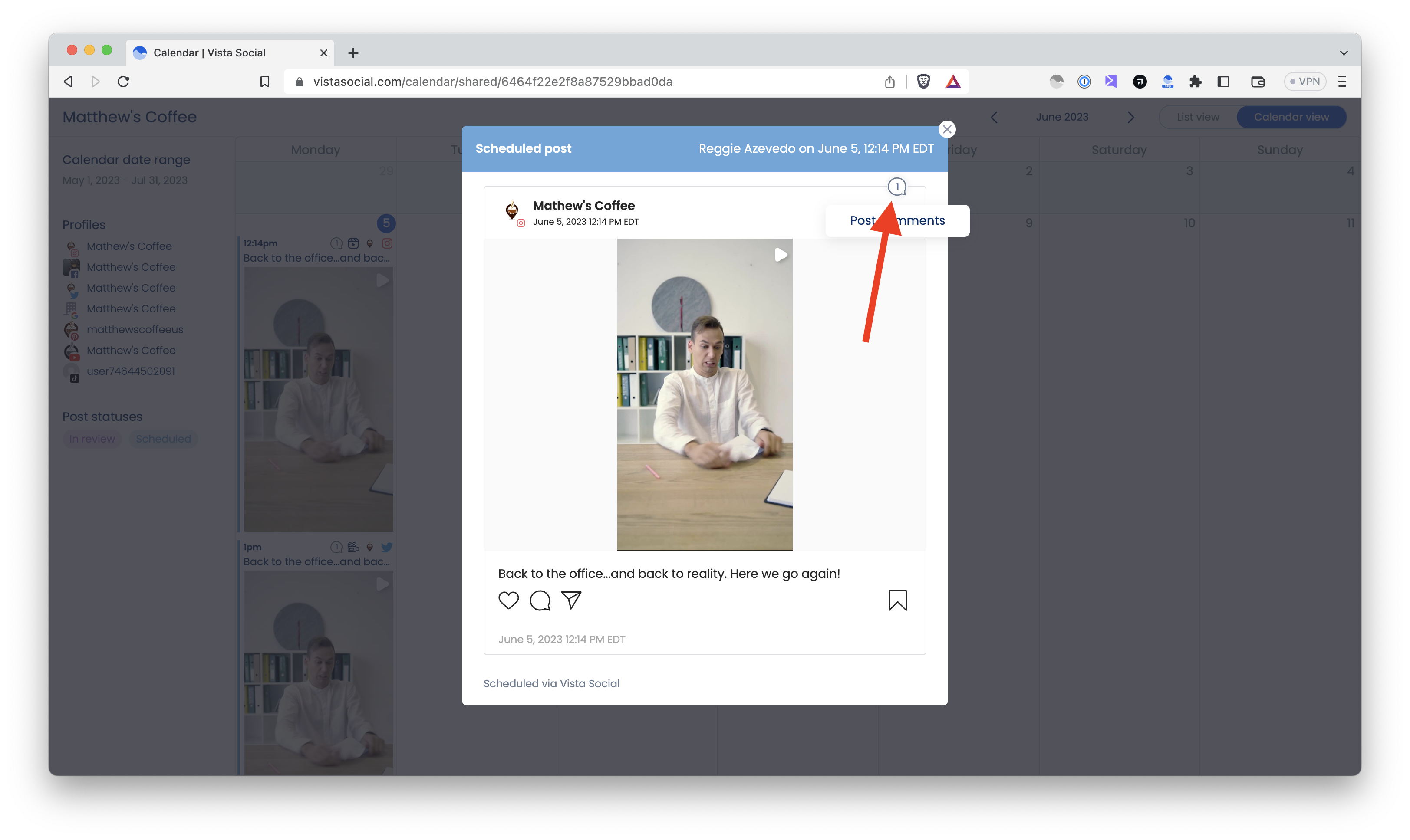Viewport: 1410px width, 840px height.
Task: Open the tab search dropdown arrow
Action: [1343, 52]
